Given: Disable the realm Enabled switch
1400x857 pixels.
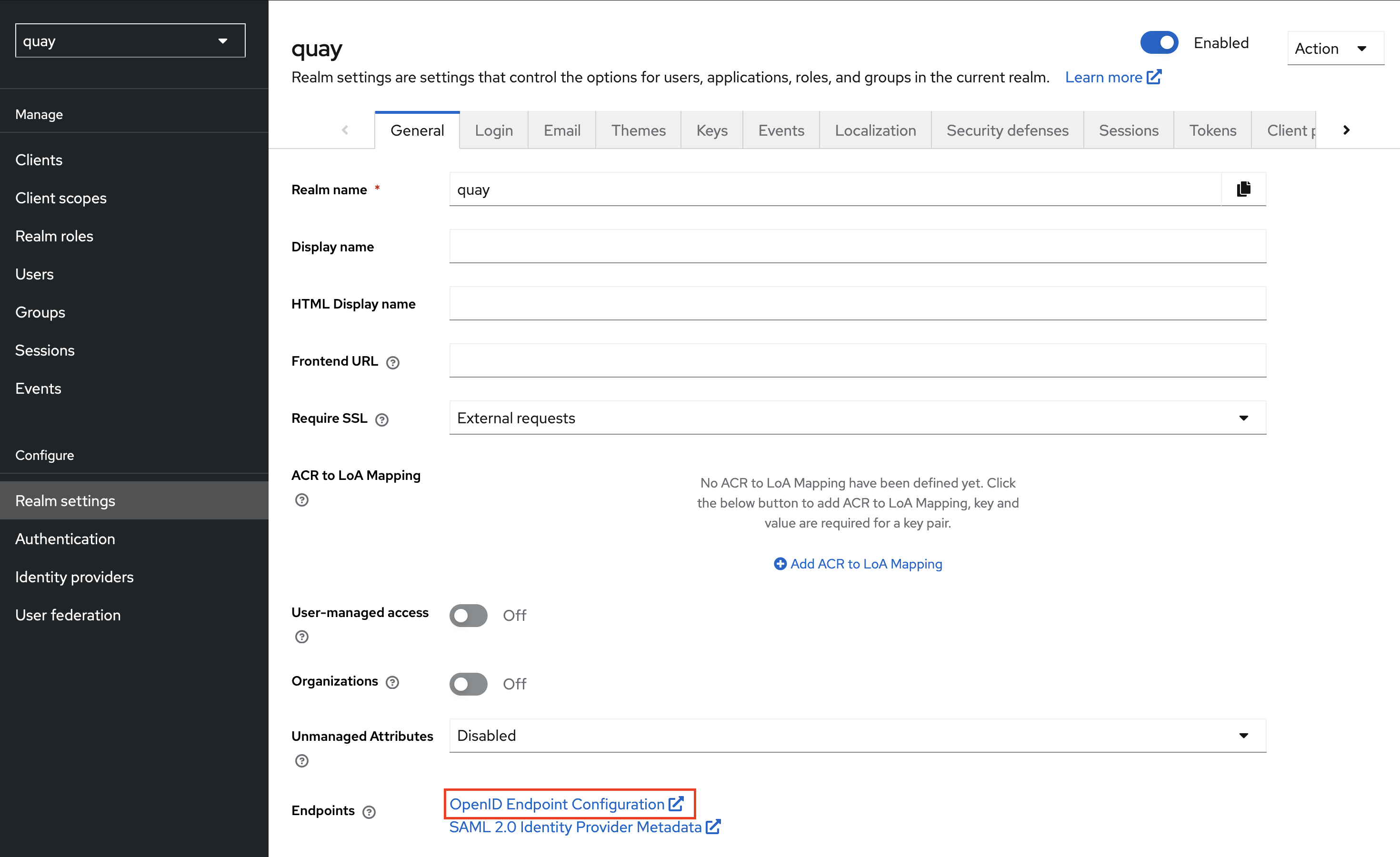Looking at the screenshot, I should pos(1159,43).
